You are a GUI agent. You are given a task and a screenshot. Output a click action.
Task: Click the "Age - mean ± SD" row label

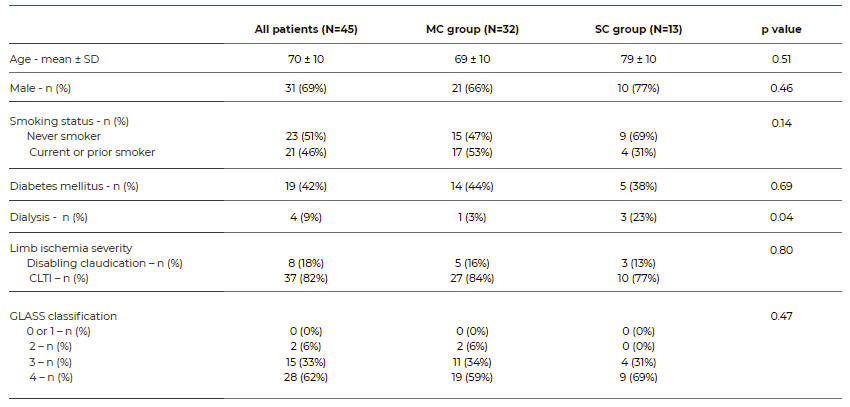coord(55,60)
